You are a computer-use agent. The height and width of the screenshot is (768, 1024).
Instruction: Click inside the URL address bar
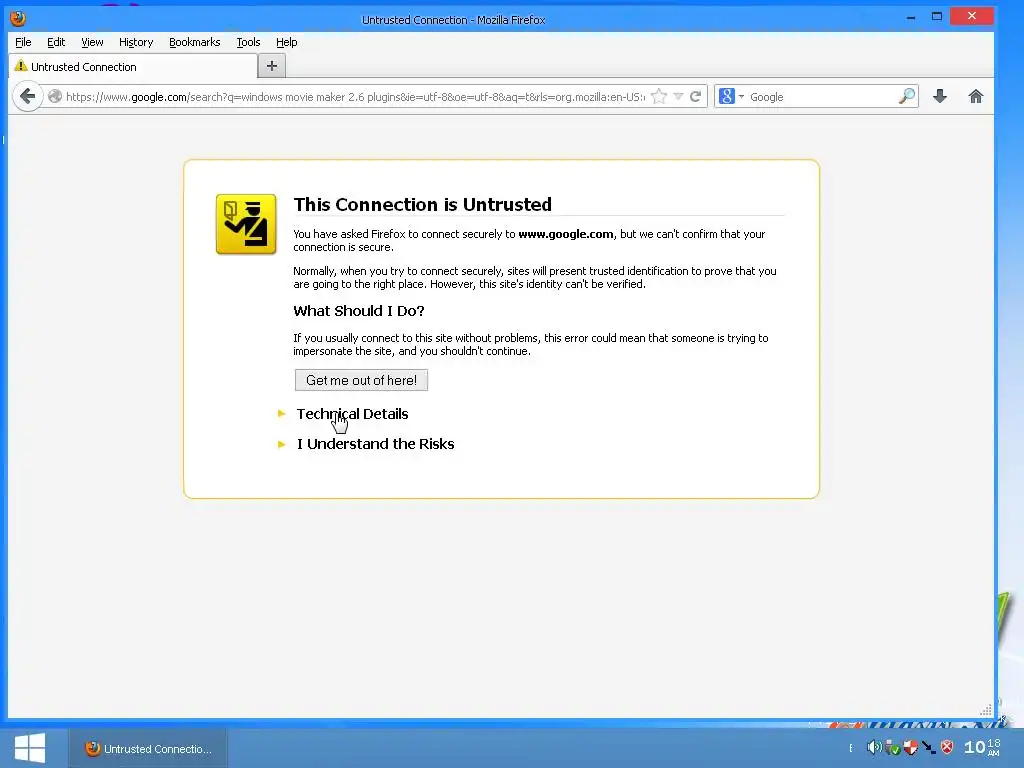(x=355, y=97)
